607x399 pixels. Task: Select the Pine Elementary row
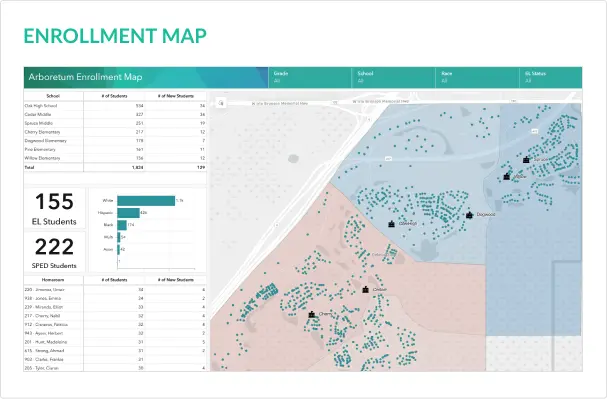point(115,149)
